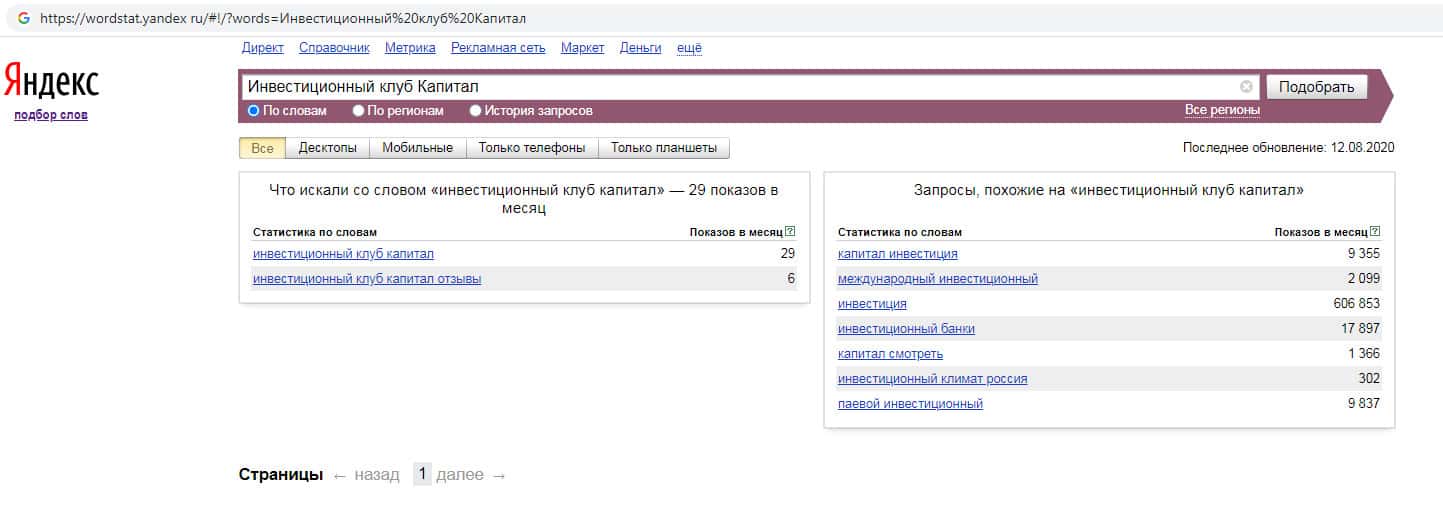Open the 'инвестиционный клуб капитал отзывы' query link
Image resolution: width=1443 pixels, height=513 pixels.
click(x=367, y=279)
